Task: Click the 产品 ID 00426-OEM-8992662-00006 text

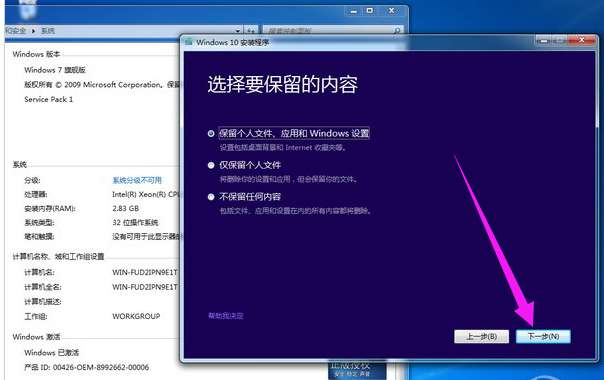Action: (x=87, y=367)
